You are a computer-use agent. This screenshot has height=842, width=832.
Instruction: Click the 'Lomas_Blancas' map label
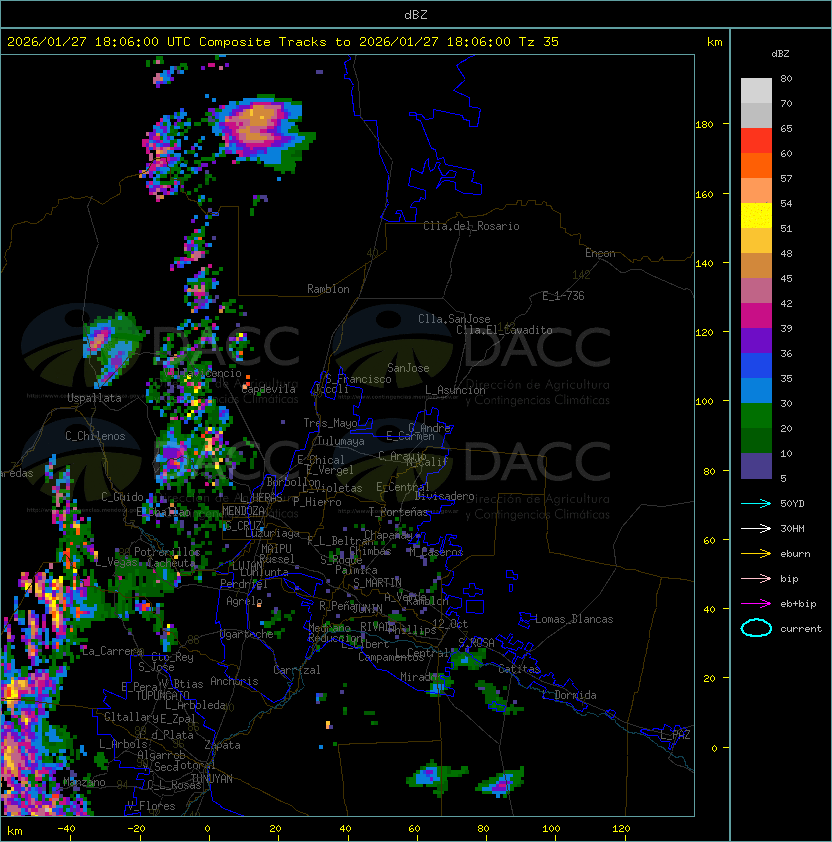click(x=574, y=619)
